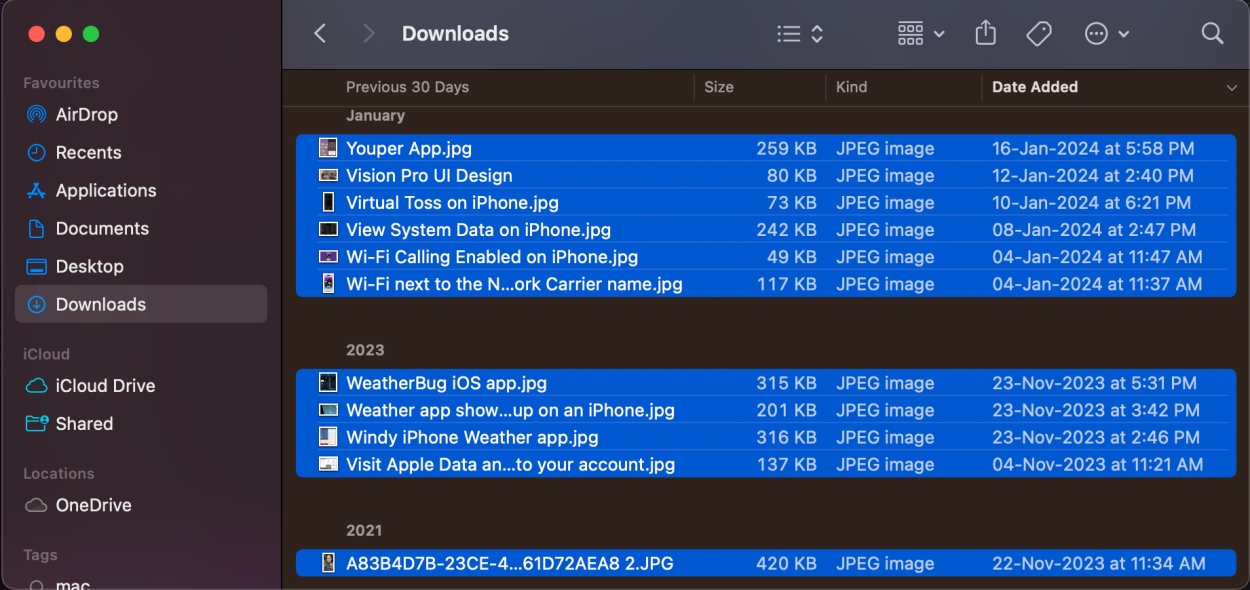Open the Date Added sort chevron
The height and width of the screenshot is (590, 1250).
tap(1232, 87)
